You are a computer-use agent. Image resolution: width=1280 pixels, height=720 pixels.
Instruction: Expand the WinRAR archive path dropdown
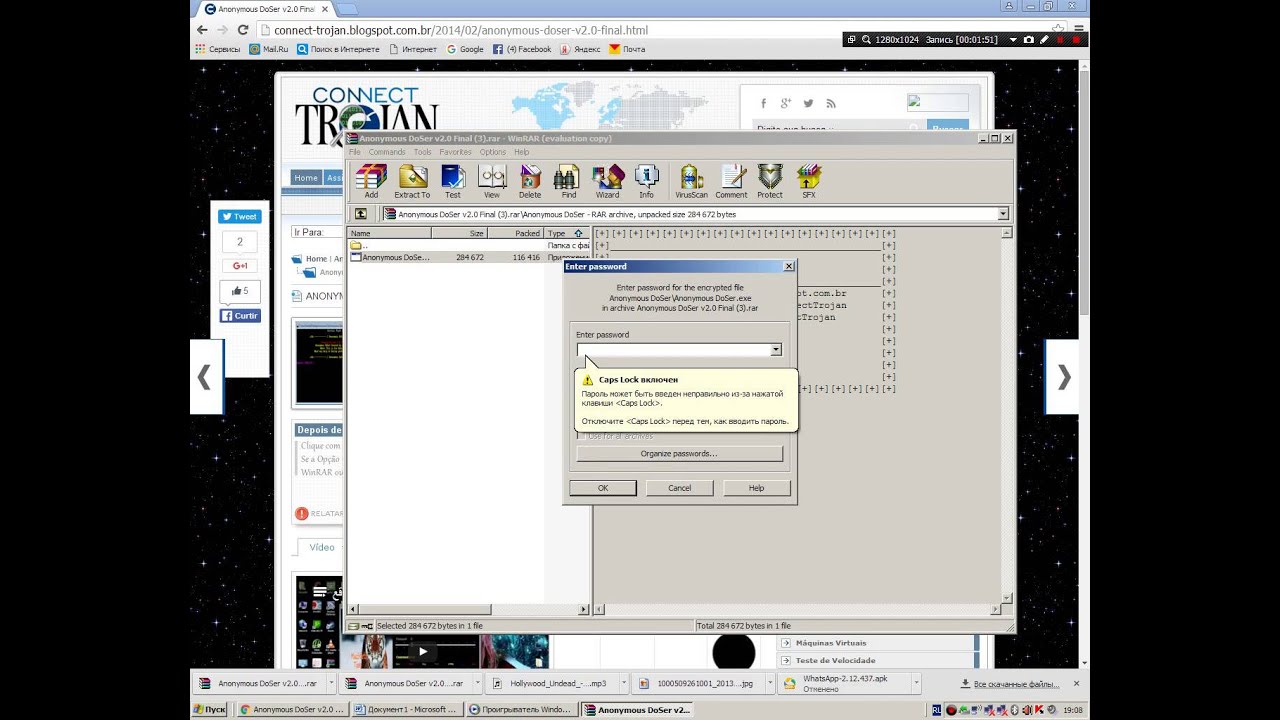click(1003, 214)
